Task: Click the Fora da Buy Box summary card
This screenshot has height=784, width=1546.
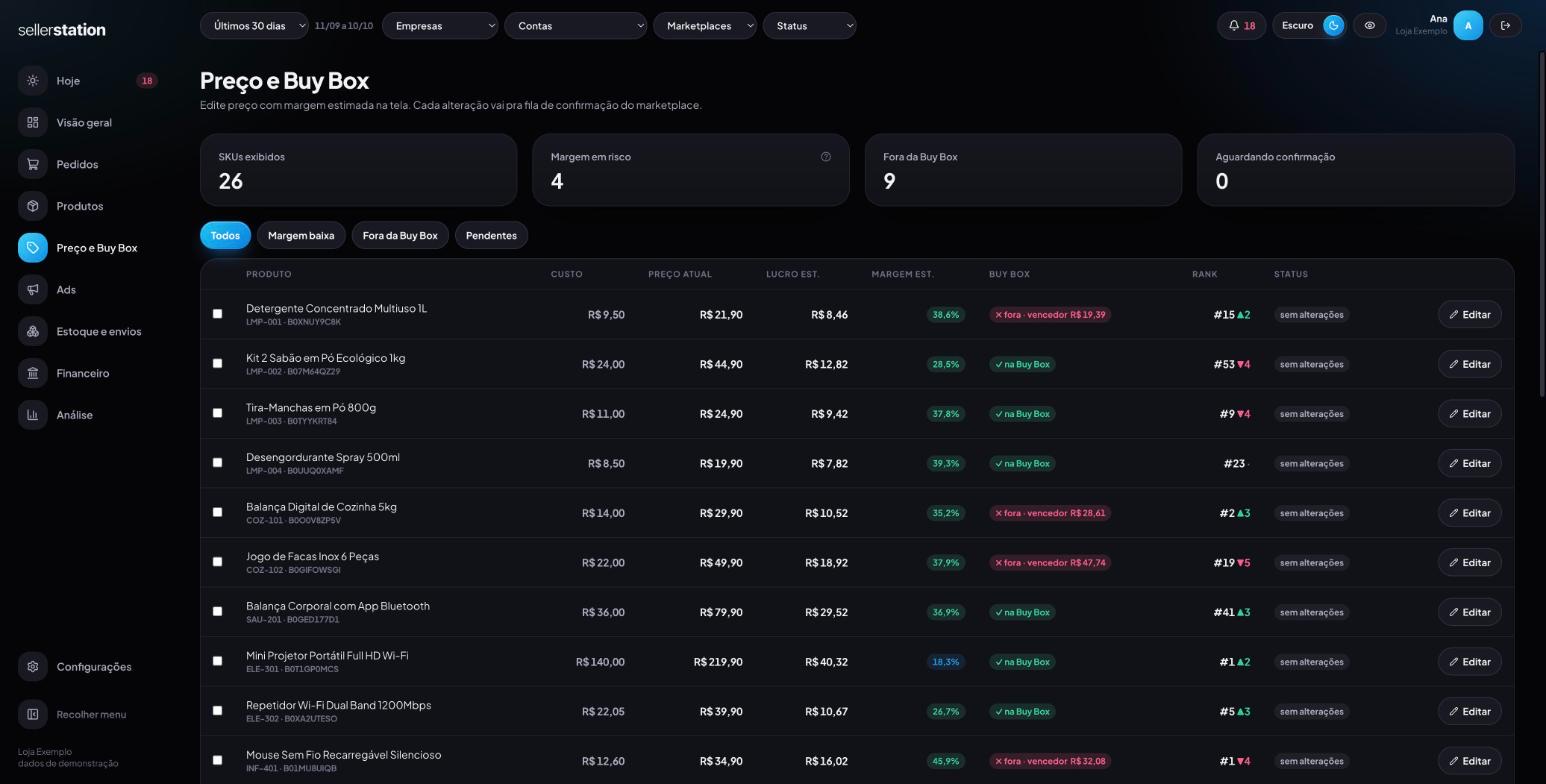Action: [x=1023, y=170]
